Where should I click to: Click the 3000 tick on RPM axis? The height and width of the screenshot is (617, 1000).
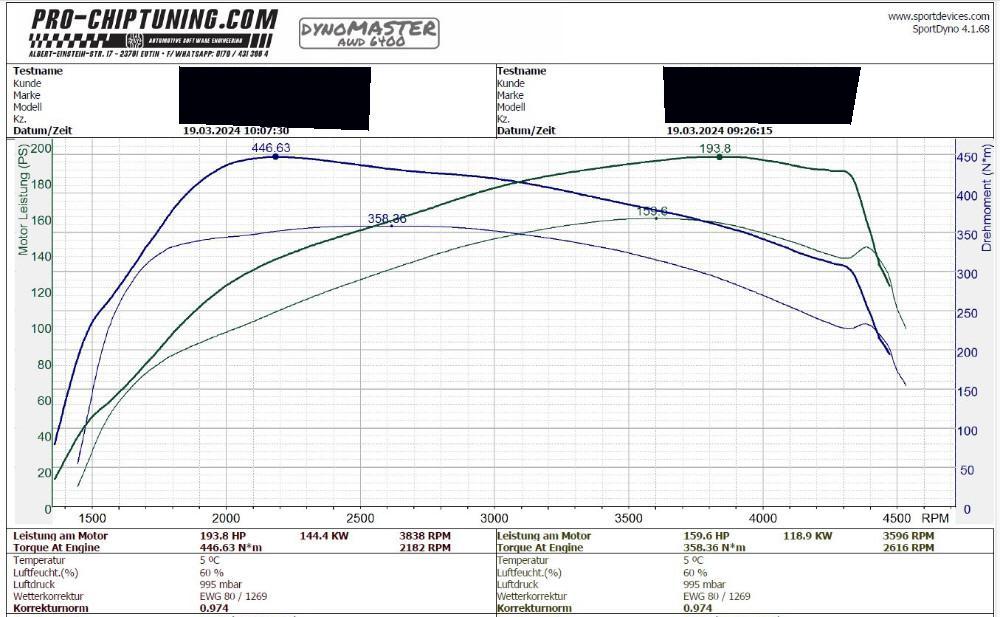pos(494,518)
